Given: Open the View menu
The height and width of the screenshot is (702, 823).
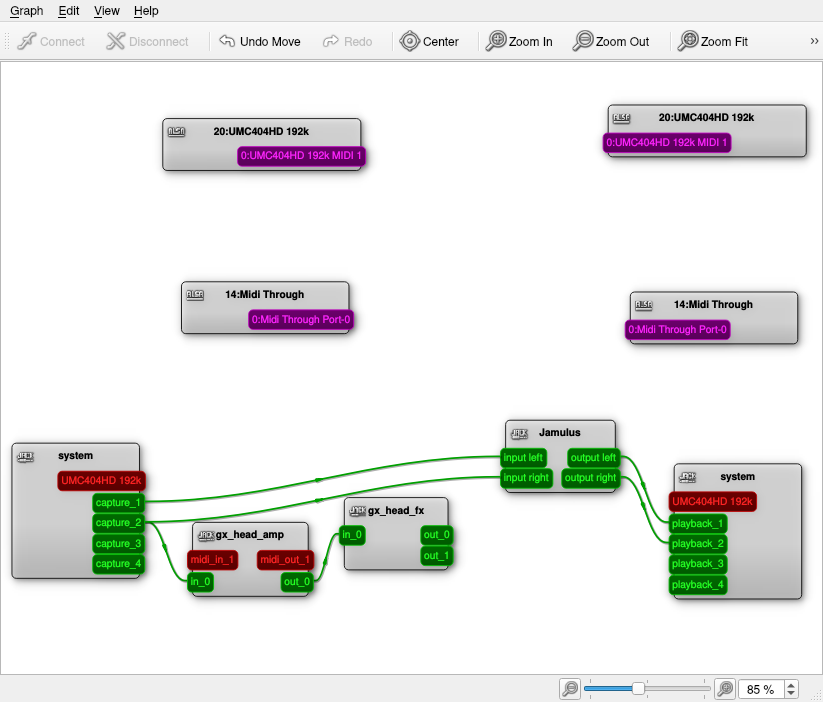Looking at the screenshot, I should pyautogui.click(x=106, y=11).
